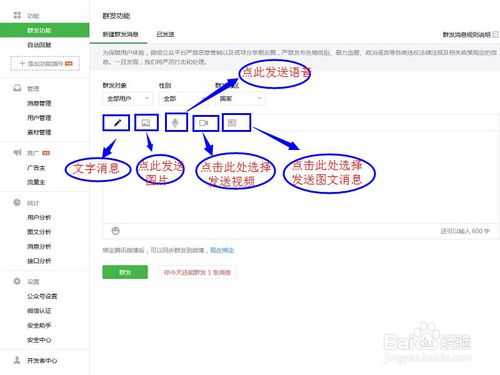Viewport: 500px width, 375px height.
Task: Click inside the message text area
Action: click(301, 177)
